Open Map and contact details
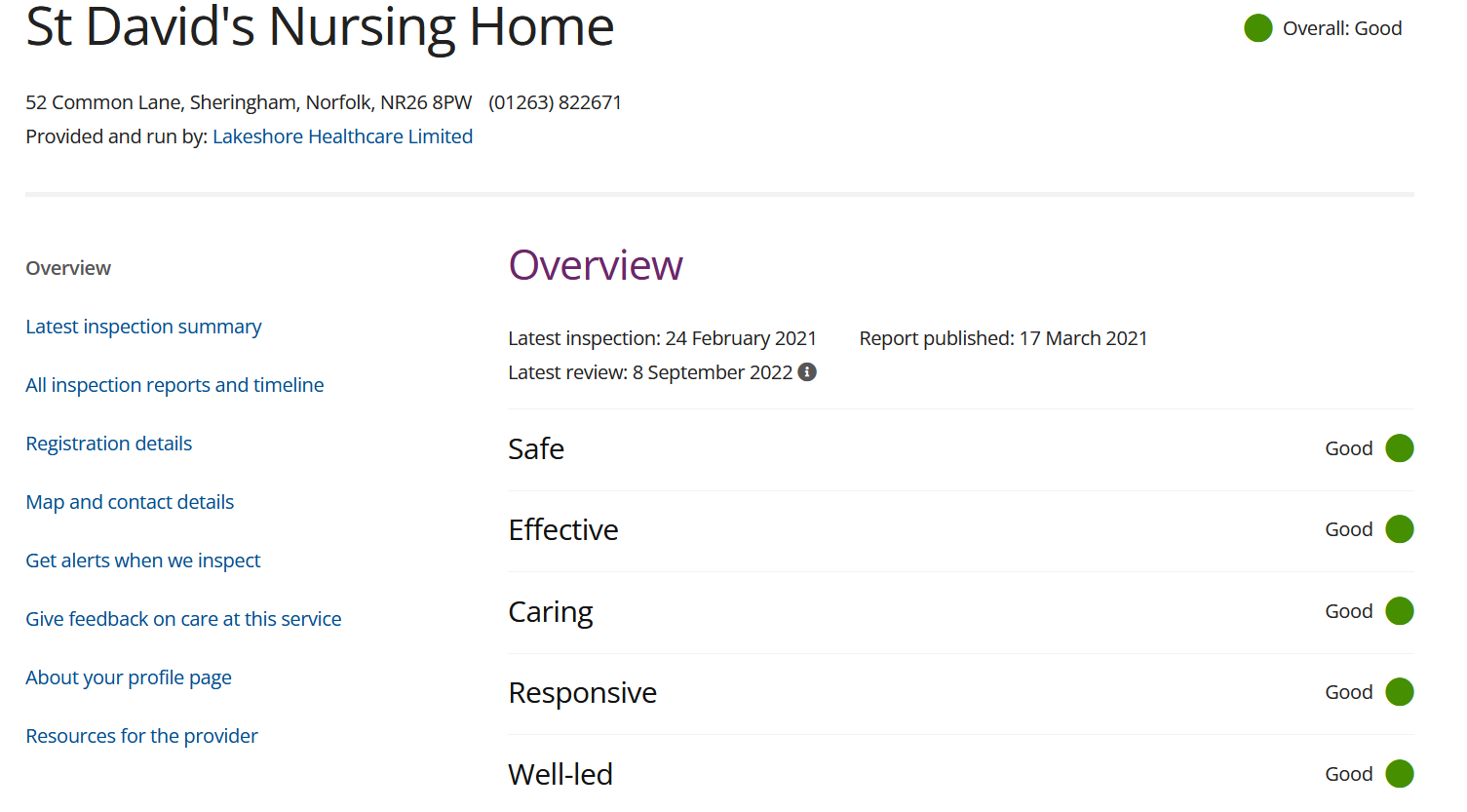This screenshot has width=1467, height=812. pos(130,502)
